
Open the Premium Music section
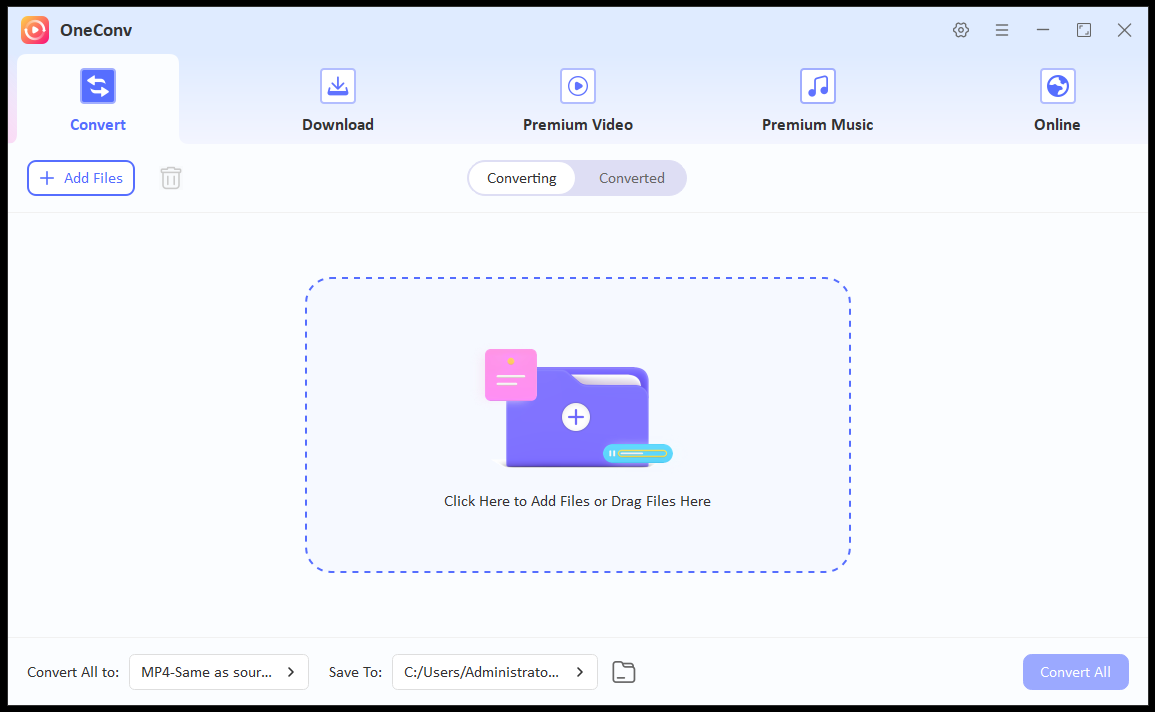click(x=817, y=100)
